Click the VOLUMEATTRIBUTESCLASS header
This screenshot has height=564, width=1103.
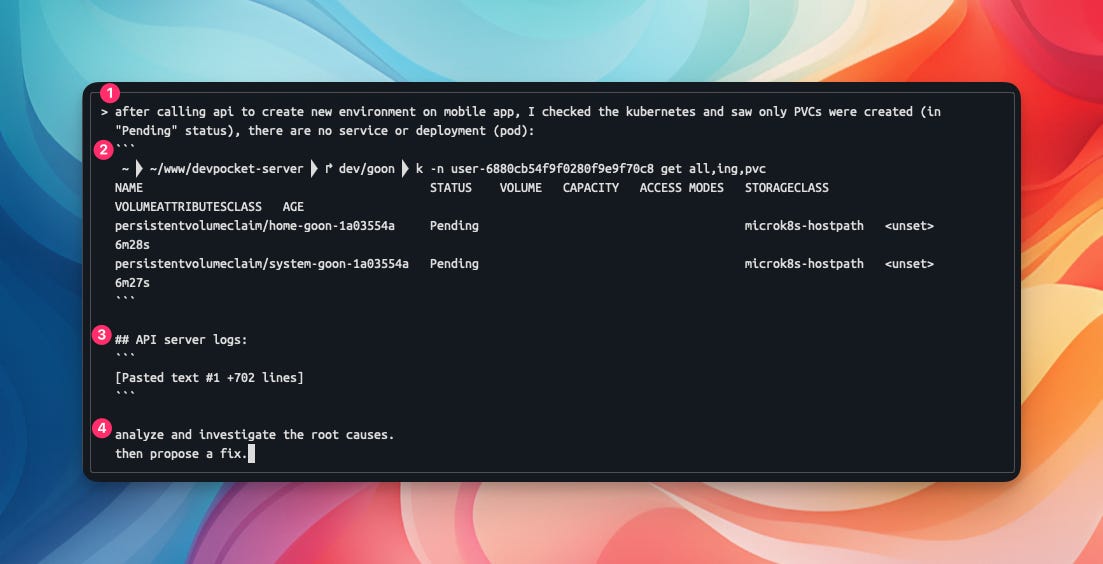click(x=188, y=207)
